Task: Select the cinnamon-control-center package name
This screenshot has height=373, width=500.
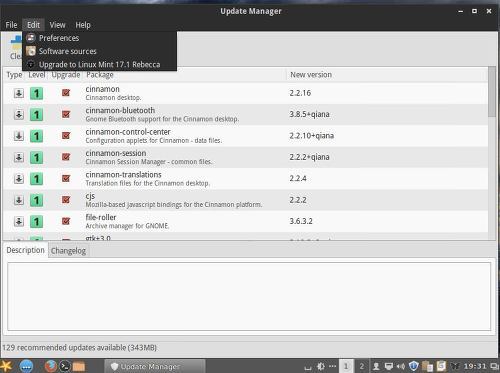Action: (x=128, y=132)
